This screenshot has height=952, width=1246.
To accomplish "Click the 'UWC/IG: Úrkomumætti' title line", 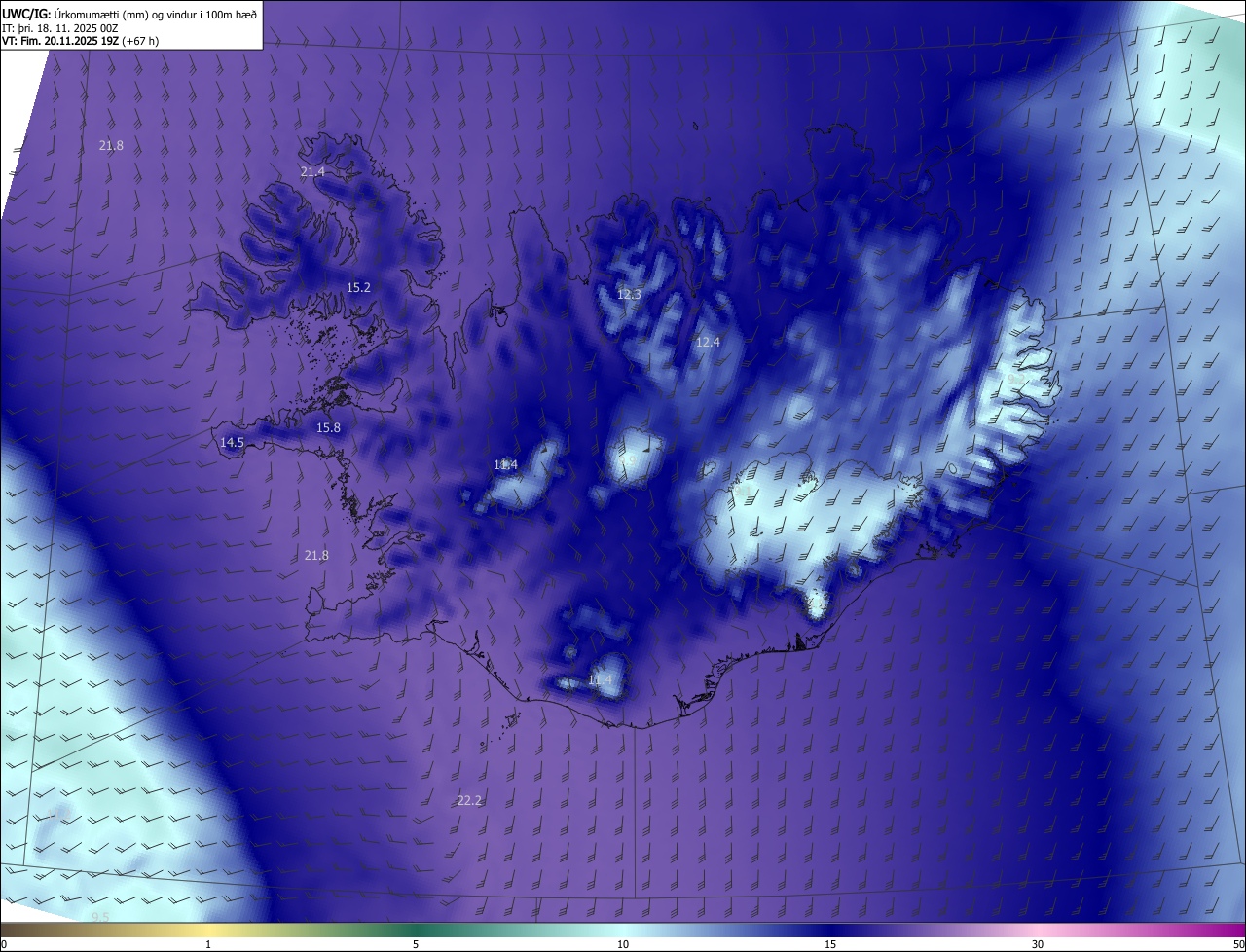I will (x=130, y=13).
